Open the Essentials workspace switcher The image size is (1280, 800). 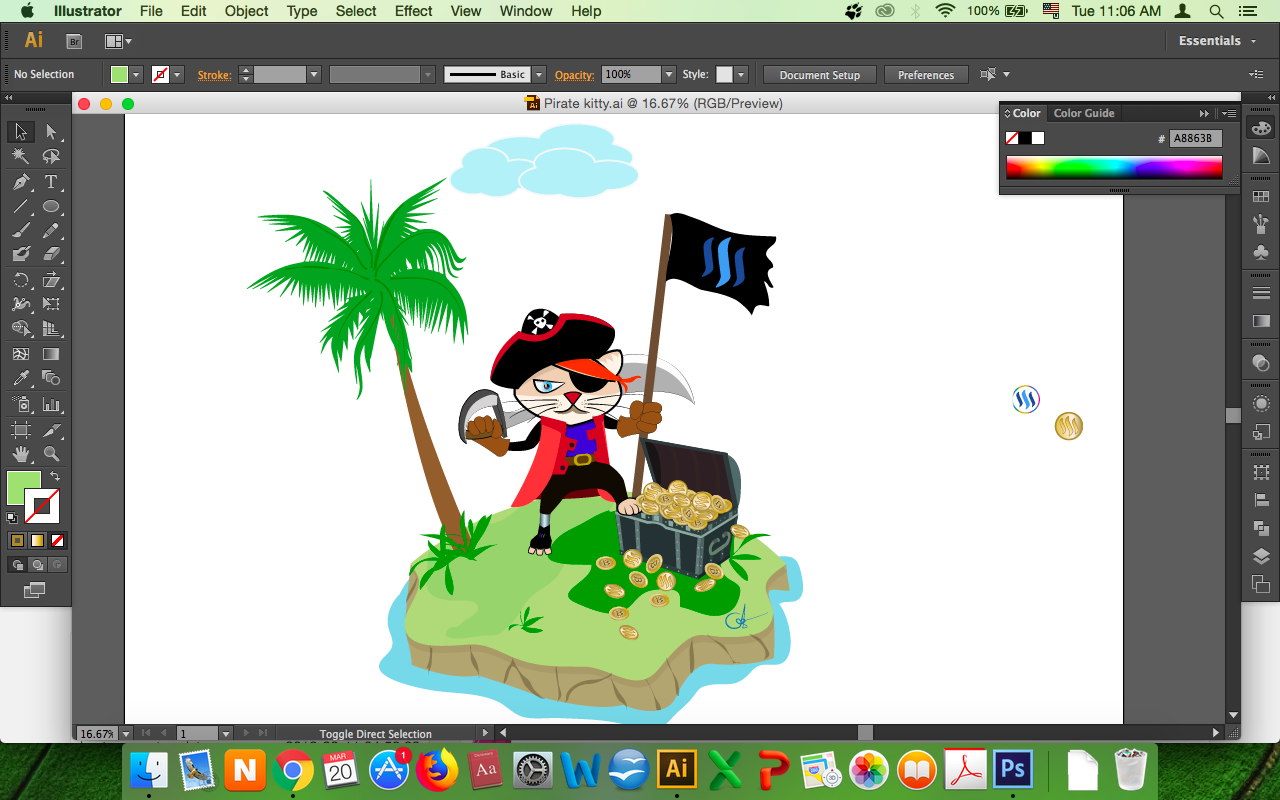[x=1216, y=41]
